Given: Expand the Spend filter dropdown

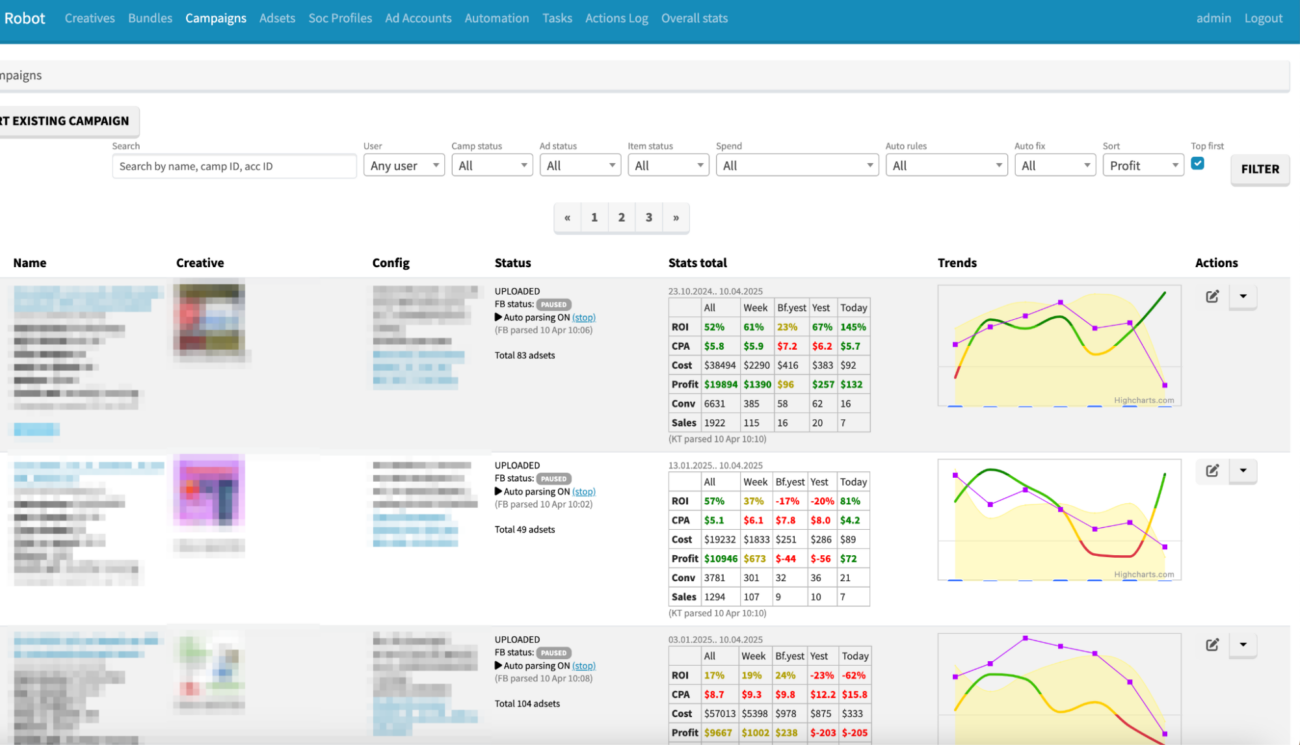Looking at the screenshot, I should (797, 166).
